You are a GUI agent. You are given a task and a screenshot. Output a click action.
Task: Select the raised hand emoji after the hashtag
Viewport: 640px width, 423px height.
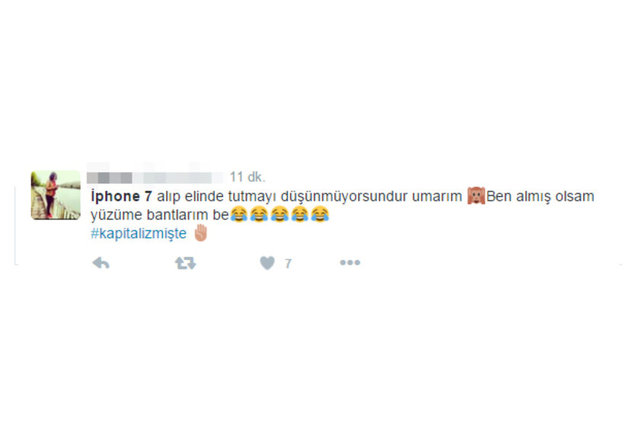201,233
